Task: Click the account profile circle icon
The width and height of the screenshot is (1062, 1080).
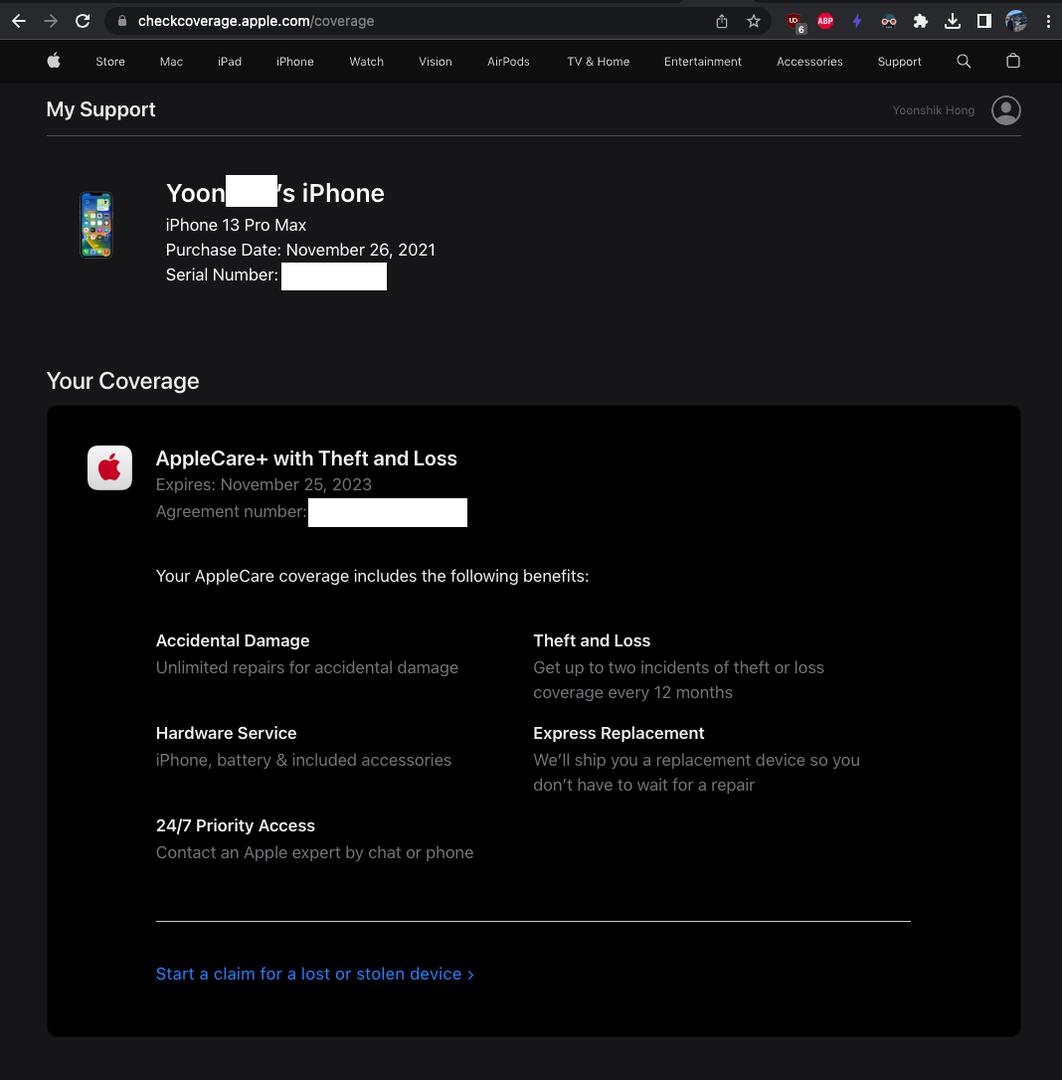Action: click(1006, 110)
